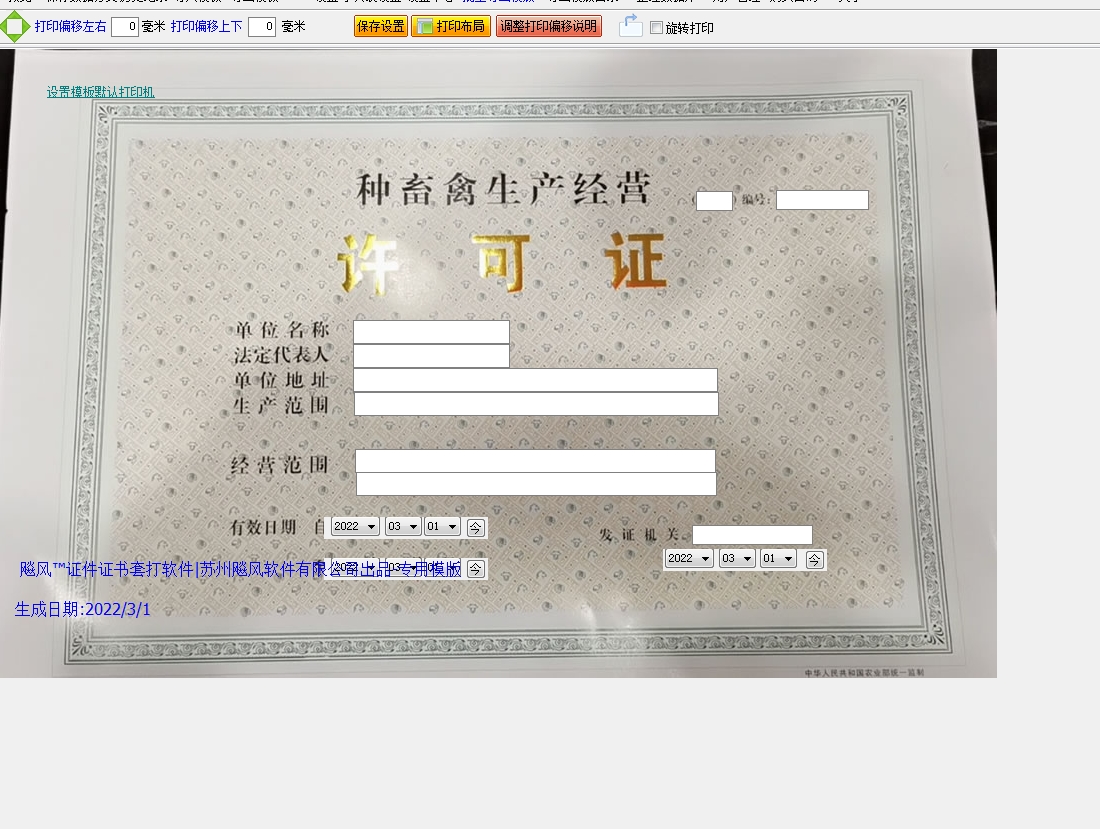1100x829 pixels.
Task: Expand the 有效日期 start year dropdown
Action: 355,527
